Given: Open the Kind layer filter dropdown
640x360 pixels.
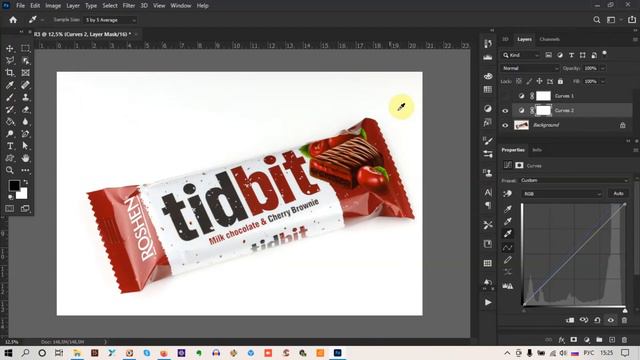Looking at the screenshot, I should [x=521, y=55].
